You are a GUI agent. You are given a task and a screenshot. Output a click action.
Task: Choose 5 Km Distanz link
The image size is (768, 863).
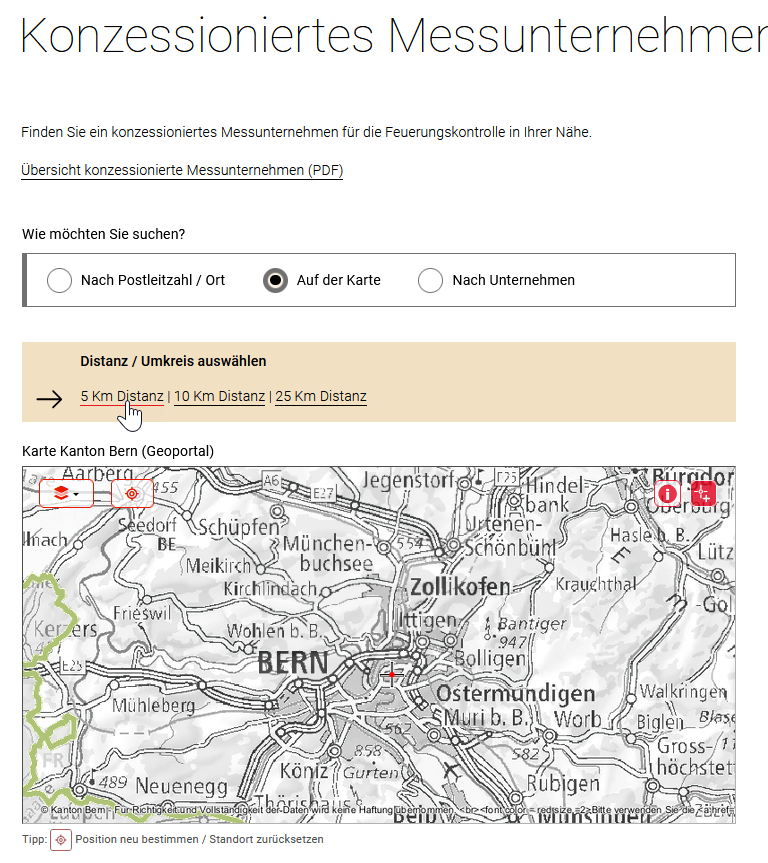coord(122,396)
